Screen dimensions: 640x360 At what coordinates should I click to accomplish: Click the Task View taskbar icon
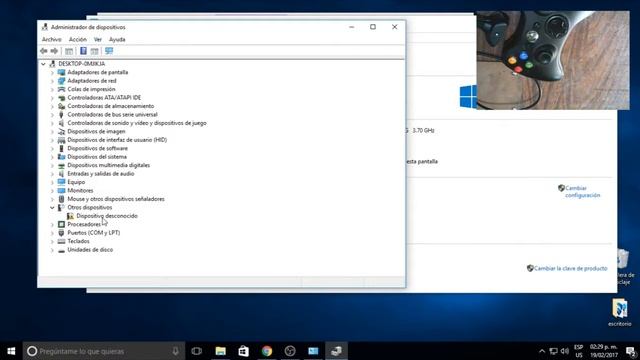click(197, 351)
